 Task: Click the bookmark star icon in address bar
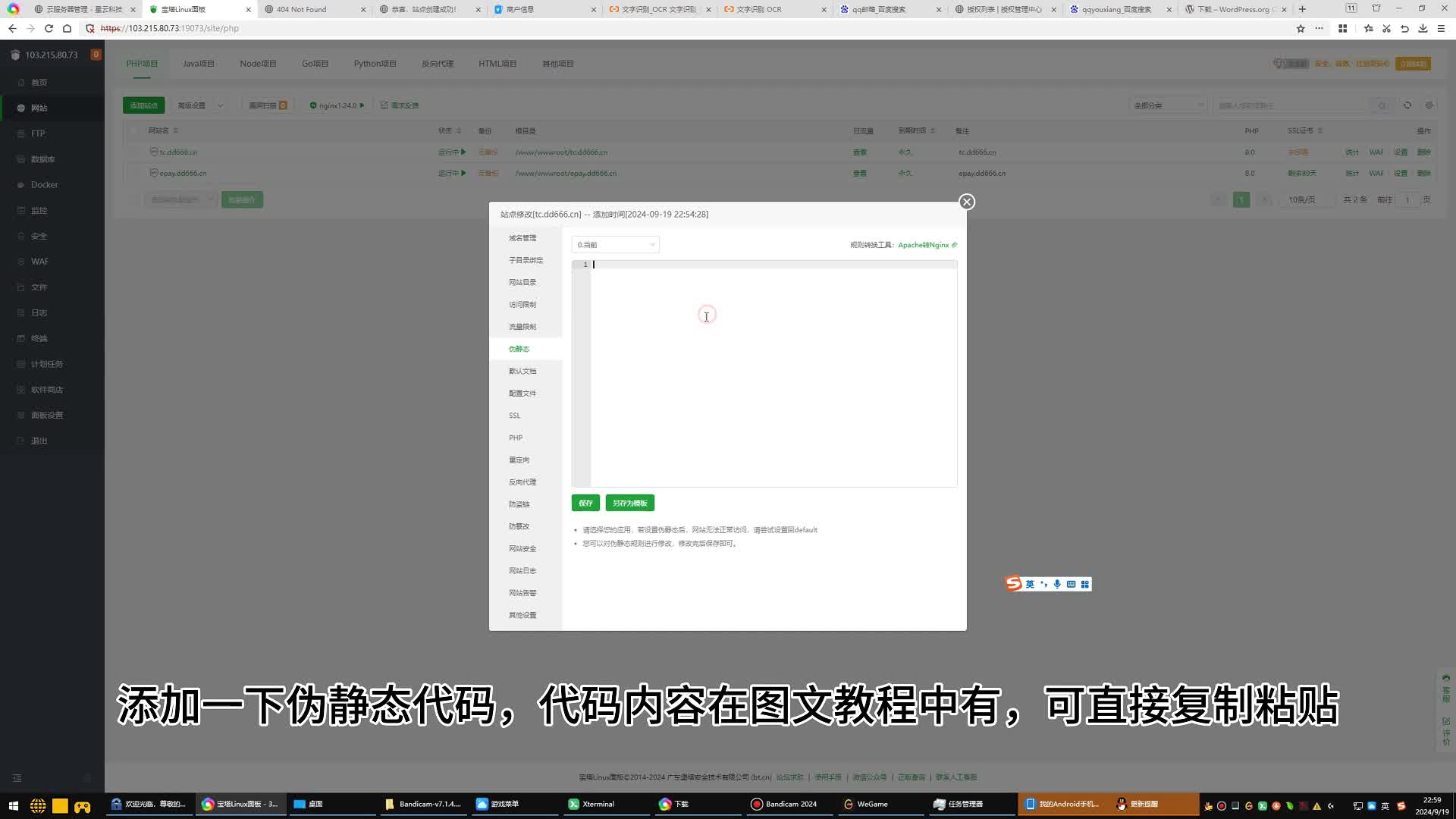(x=1301, y=28)
